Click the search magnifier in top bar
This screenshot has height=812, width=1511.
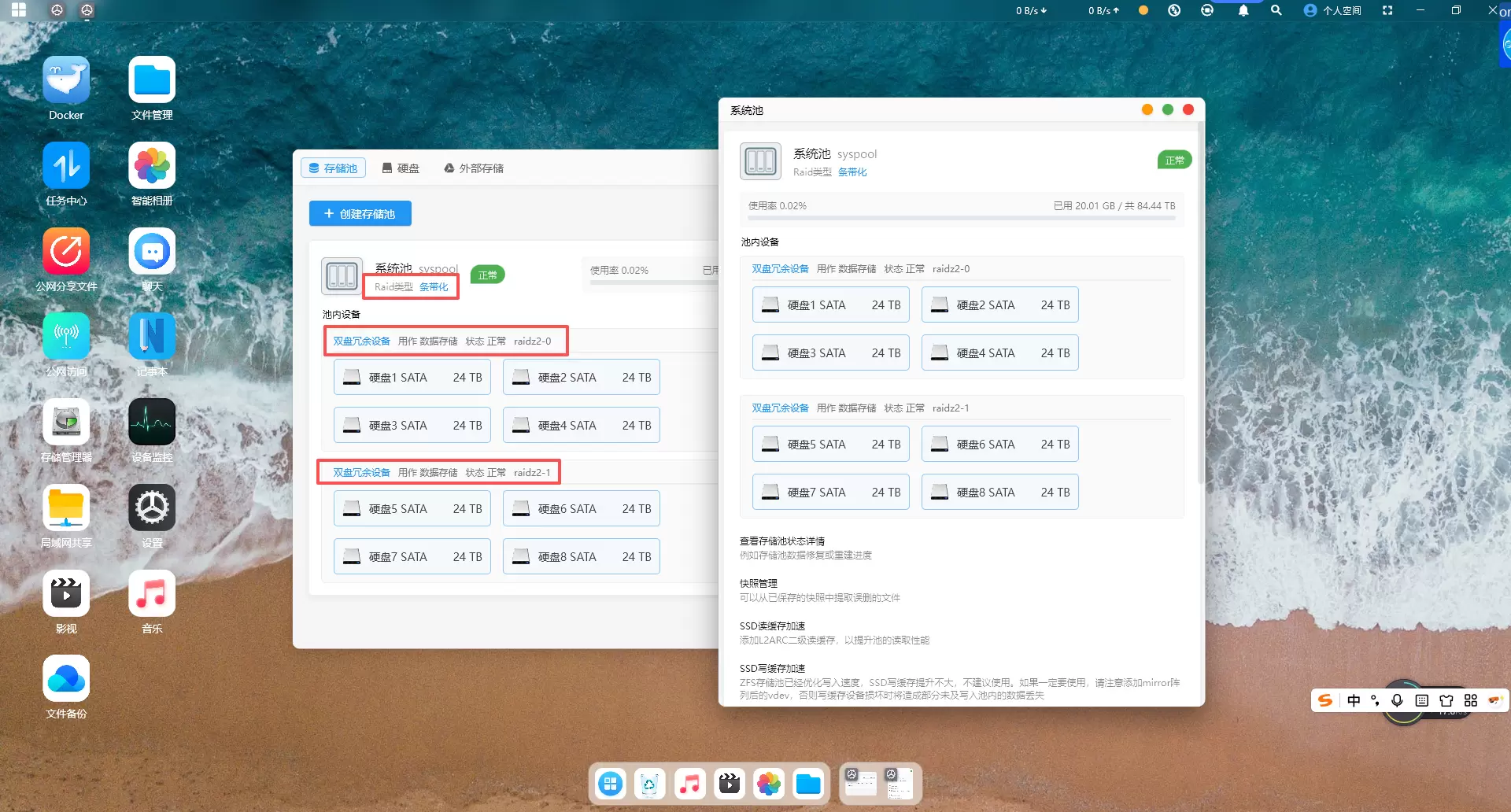click(1276, 11)
